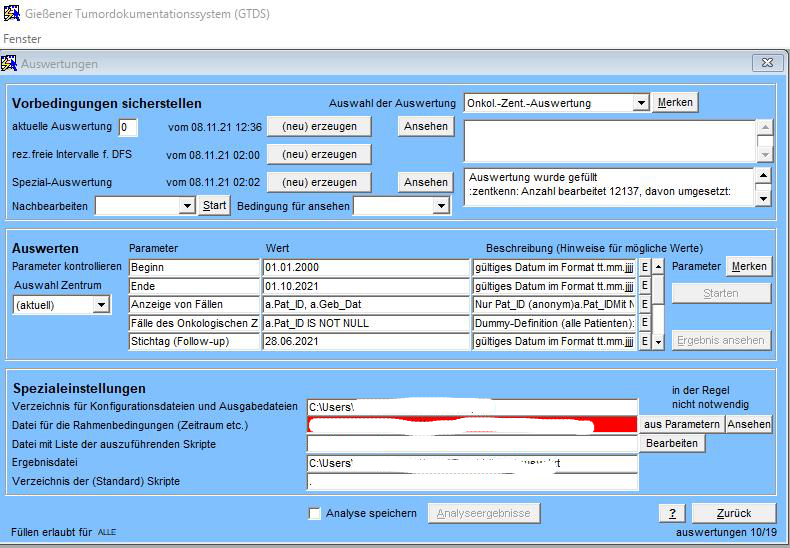Open help with the question mark button

tap(671, 513)
